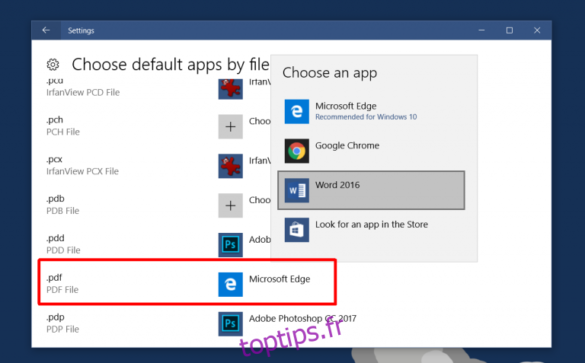Click the Settings window title
This screenshot has width=585, height=363.
click(81, 31)
